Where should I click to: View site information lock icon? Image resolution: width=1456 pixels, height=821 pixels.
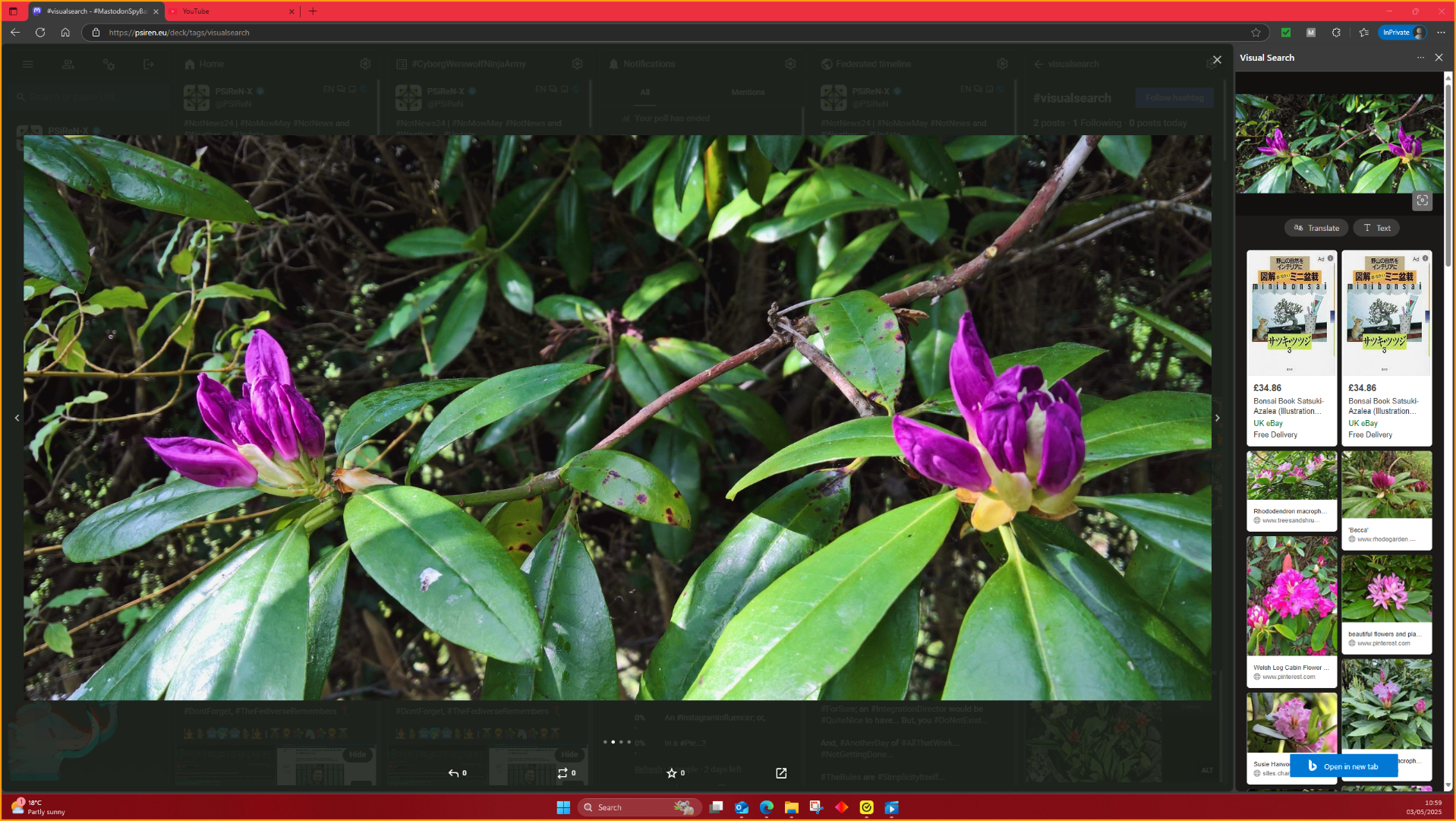(x=96, y=33)
